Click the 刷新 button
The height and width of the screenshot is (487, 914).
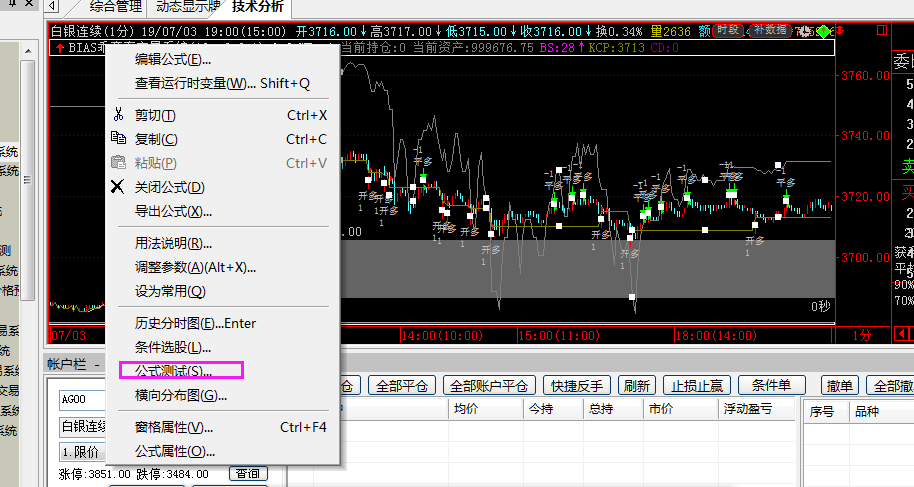pos(637,386)
